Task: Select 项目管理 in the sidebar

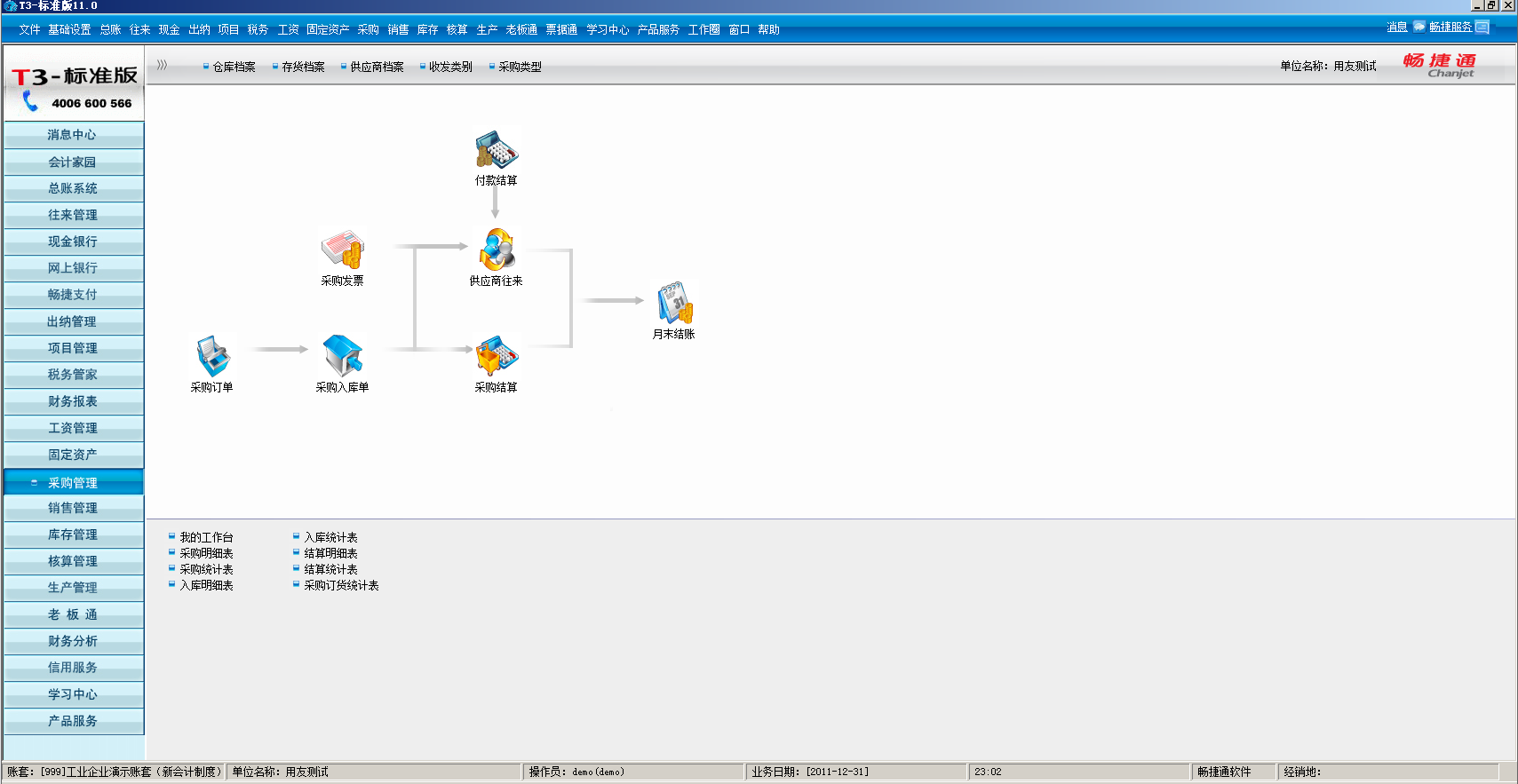Action: (74, 348)
